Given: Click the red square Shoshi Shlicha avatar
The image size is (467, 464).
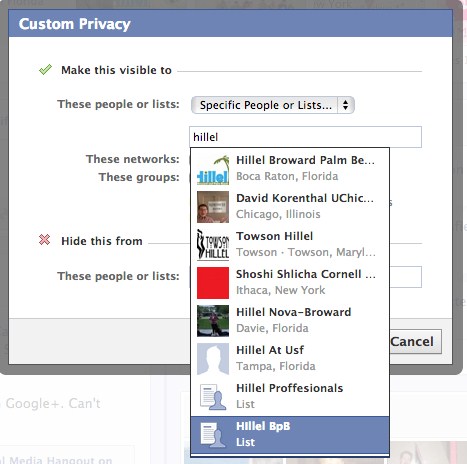Looking at the screenshot, I should tap(213, 283).
